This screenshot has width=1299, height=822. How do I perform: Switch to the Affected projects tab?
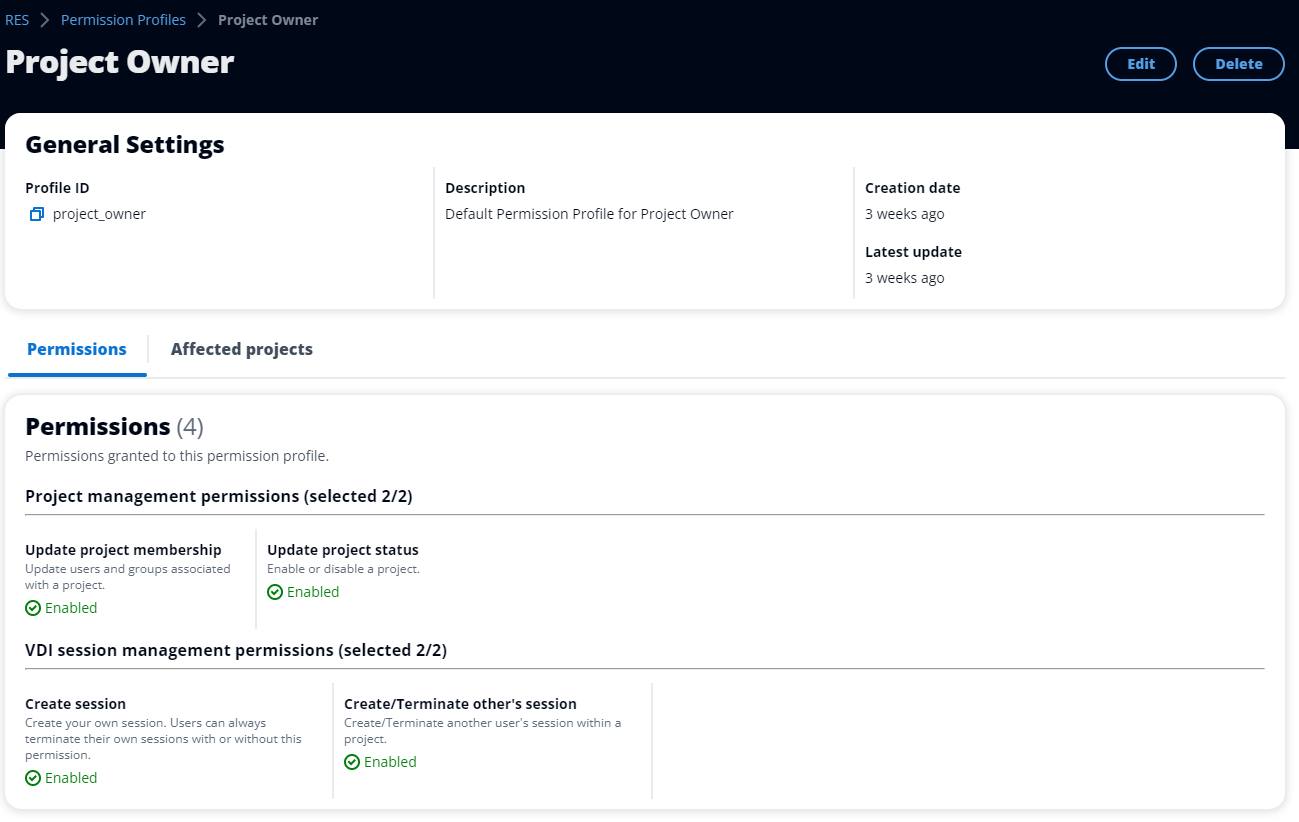coord(241,348)
